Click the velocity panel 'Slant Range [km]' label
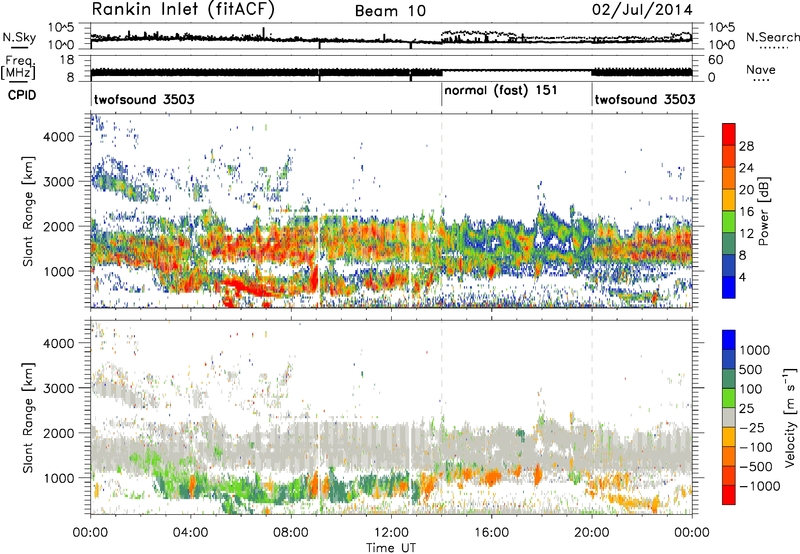This screenshot has width=800, height=554. coord(28,417)
